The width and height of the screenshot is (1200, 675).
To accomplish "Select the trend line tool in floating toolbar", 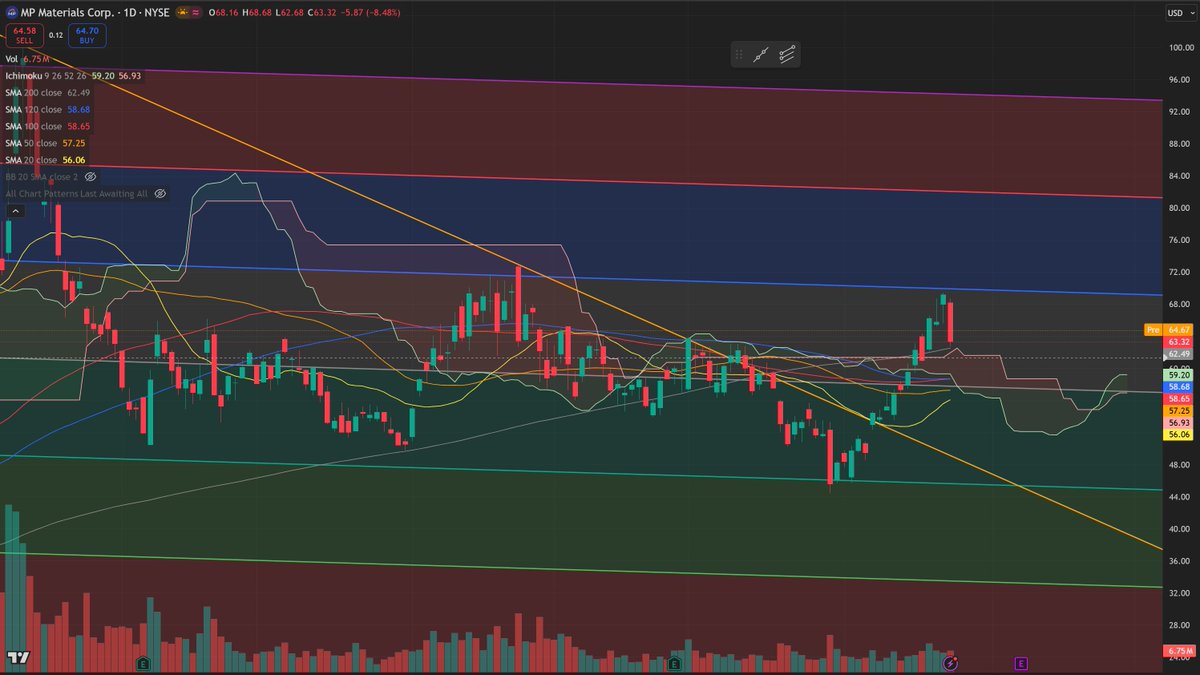I will click(761, 55).
